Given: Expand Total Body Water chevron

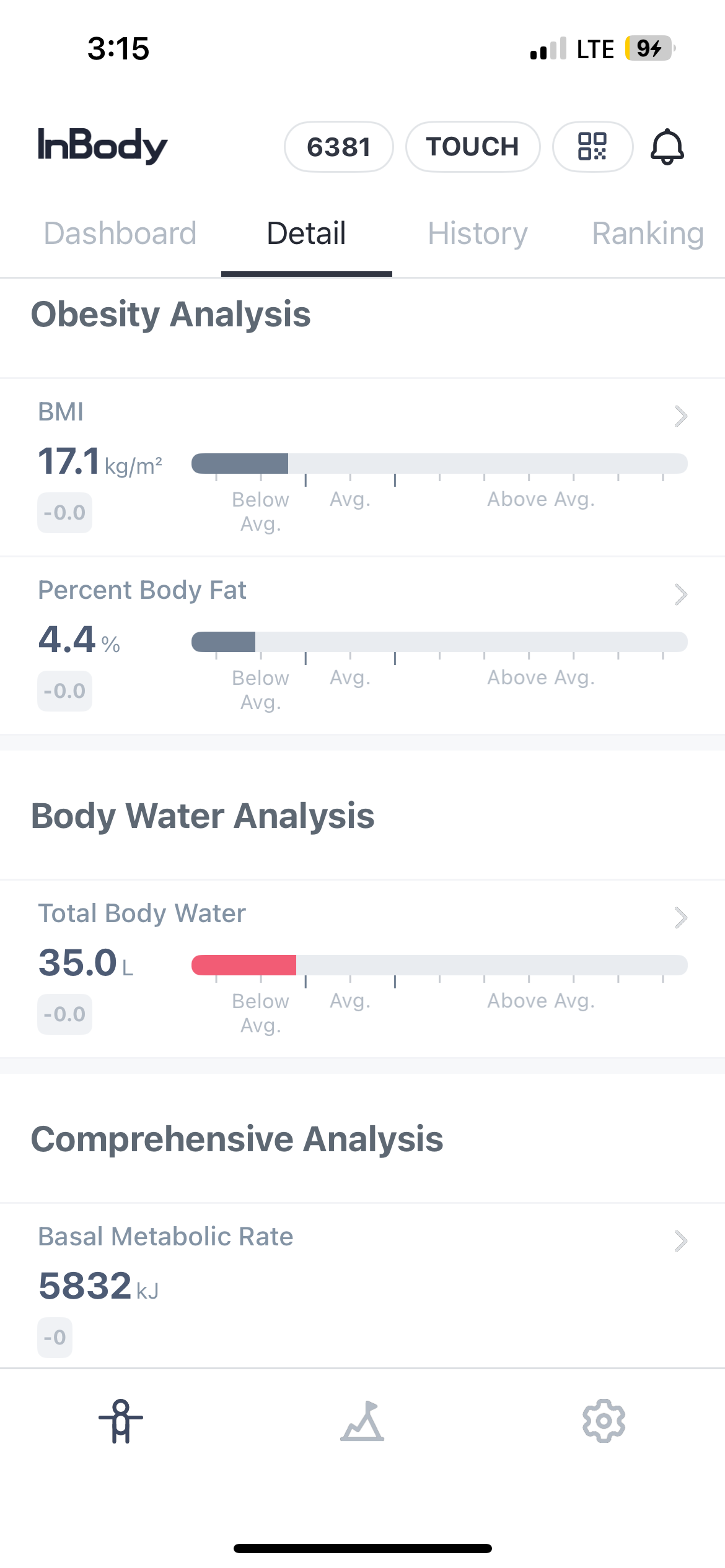Looking at the screenshot, I should pos(680,918).
